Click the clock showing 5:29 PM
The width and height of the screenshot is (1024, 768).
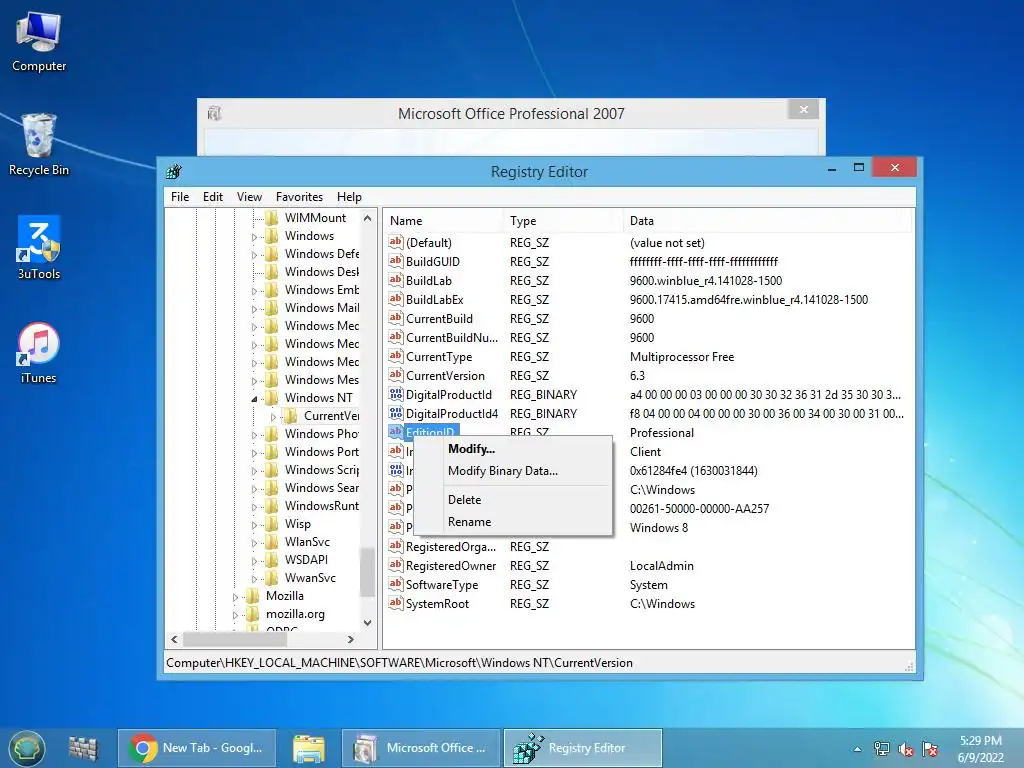(x=980, y=741)
